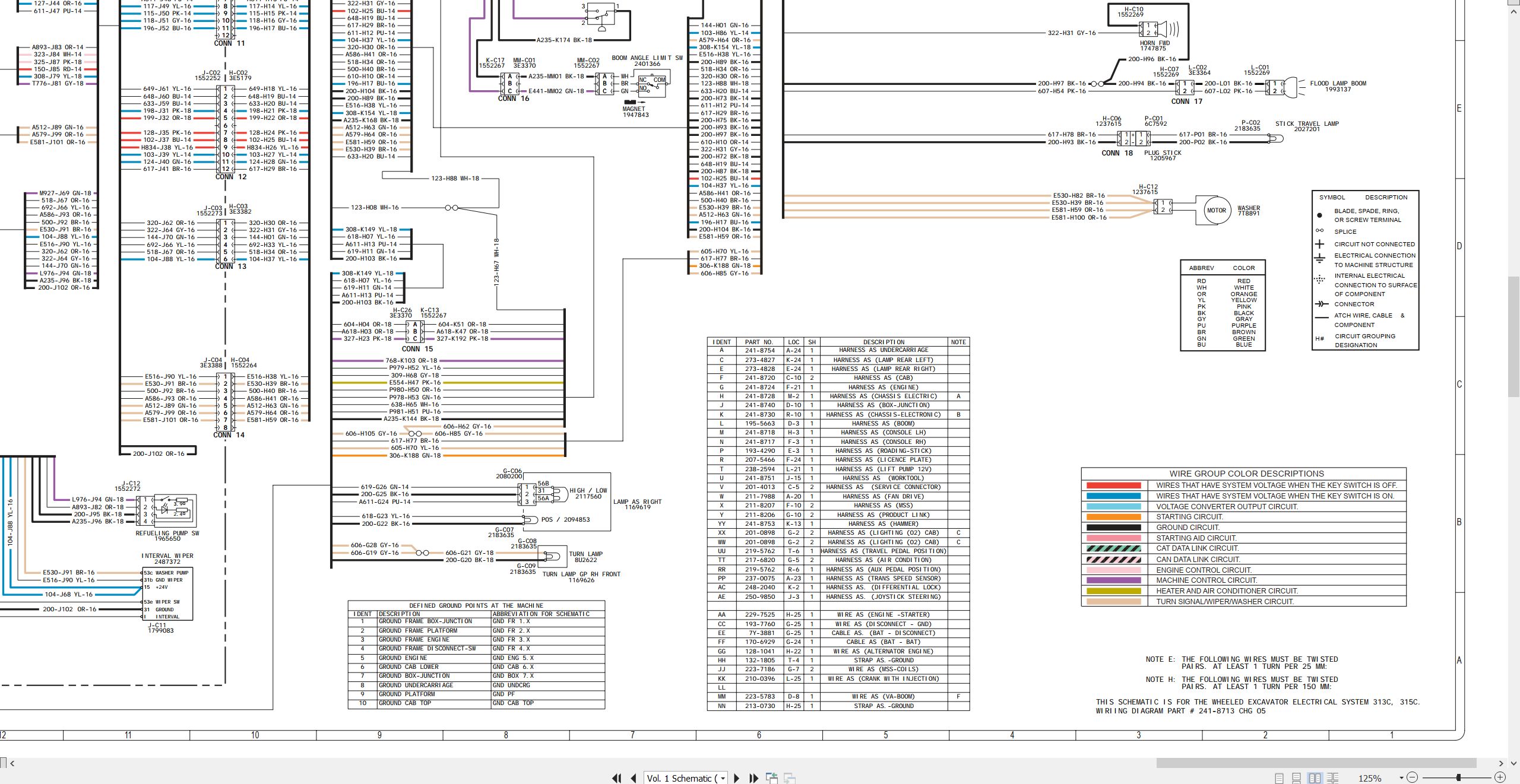Screen dimensions: 1520x784
Task: Select two-page scrolling layout
Action: tap(1333, 777)
